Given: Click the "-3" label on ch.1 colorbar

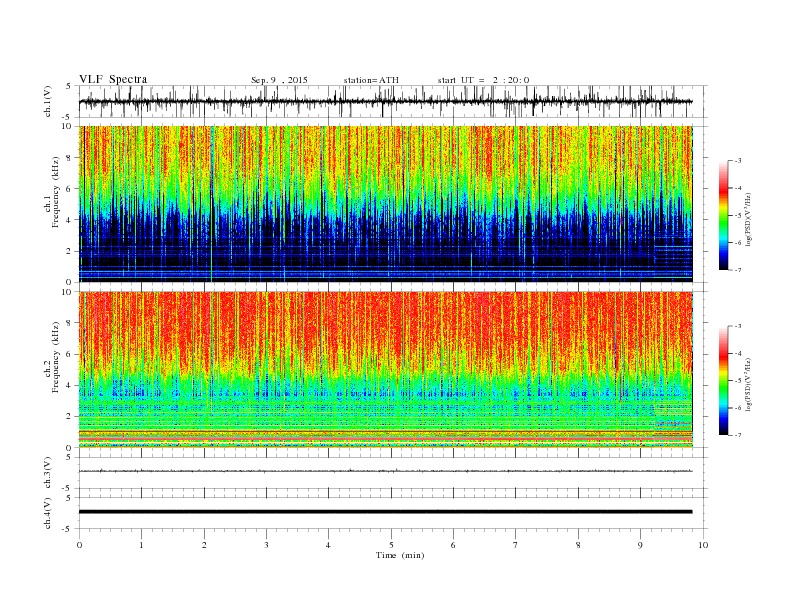Looking at the screenshot, I should [737, 161].
